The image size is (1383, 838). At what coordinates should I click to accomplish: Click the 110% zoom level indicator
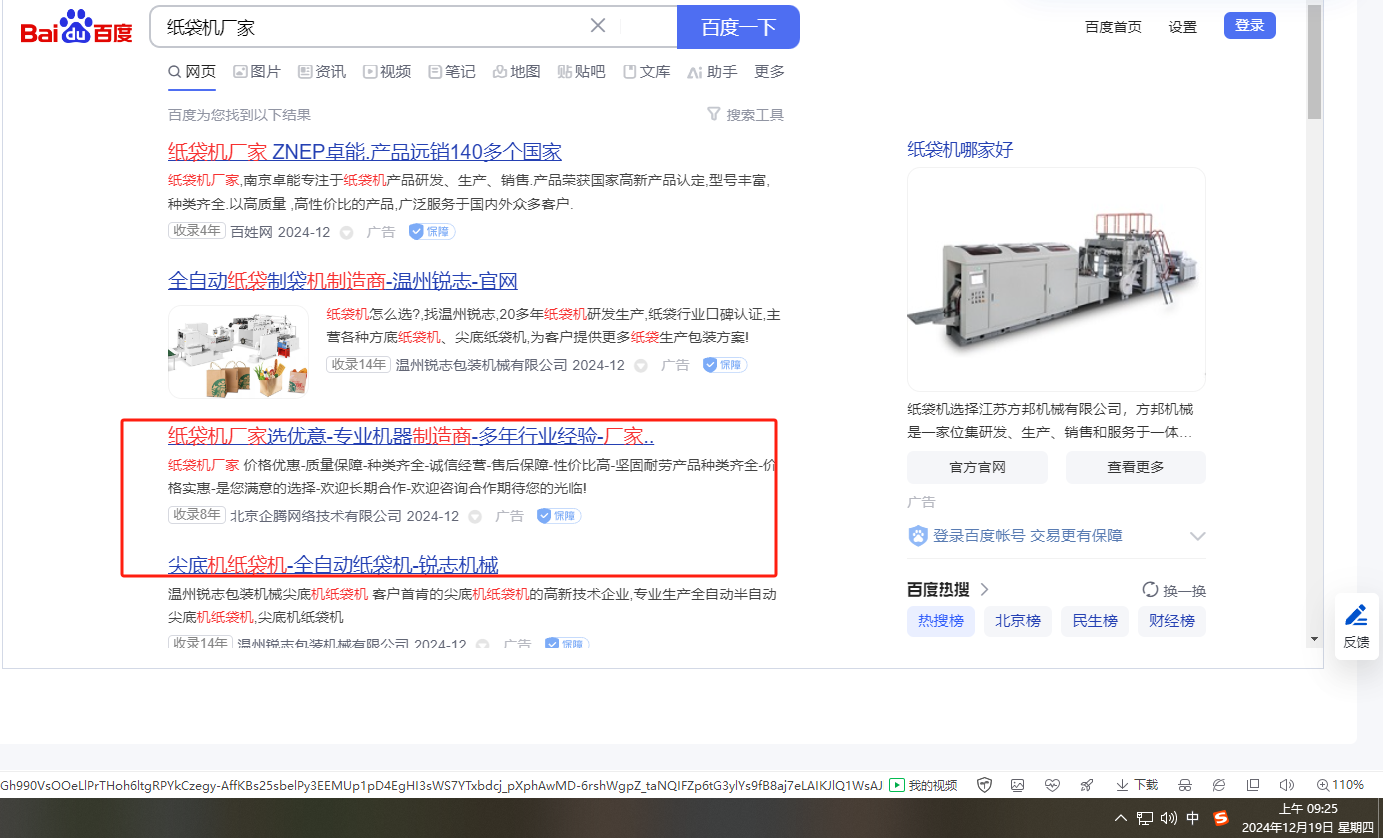tap(1341, 785)
